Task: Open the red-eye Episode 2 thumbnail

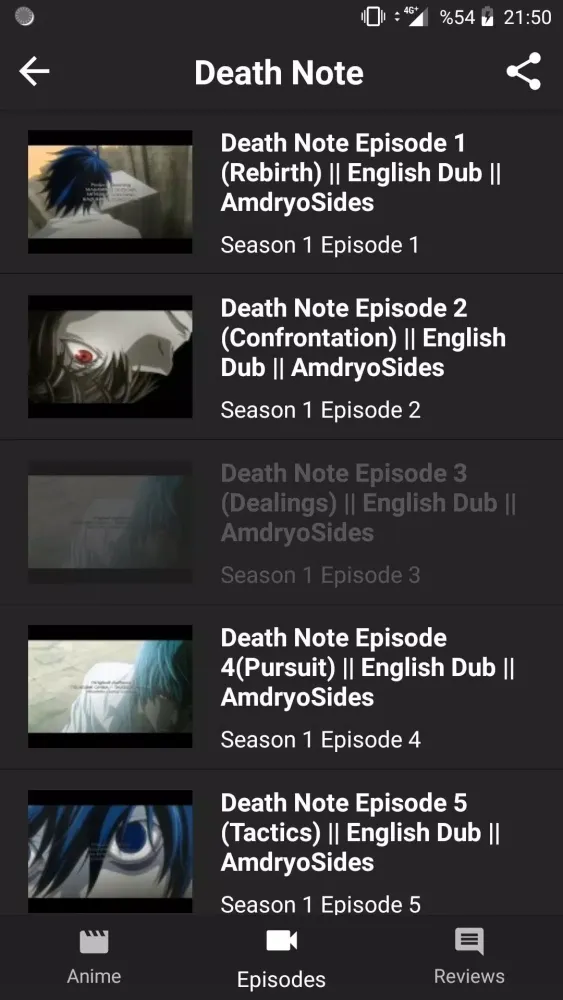Action: point(110,357)
